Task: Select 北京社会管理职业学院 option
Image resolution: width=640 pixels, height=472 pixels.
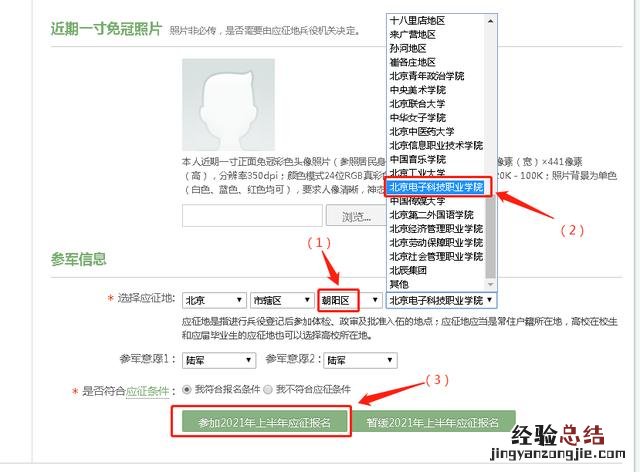Action: 436,256
